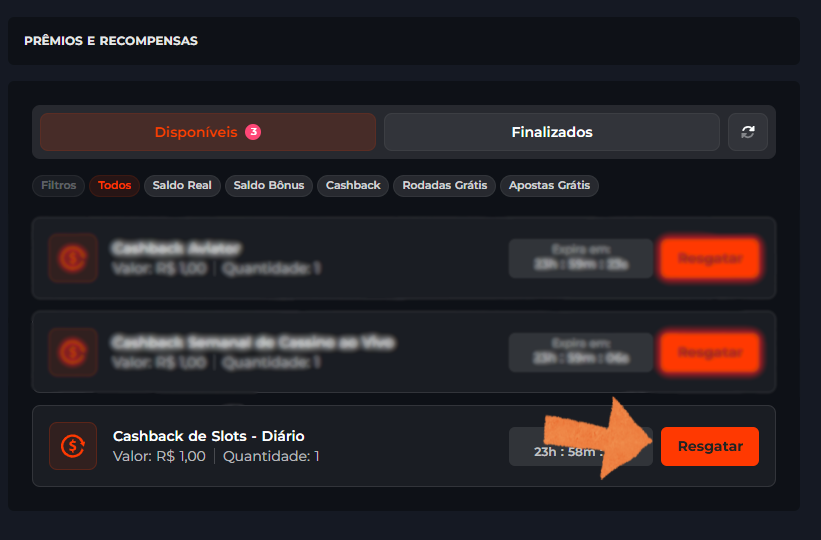Show only Apostas Grátis rewards

click(549, 185)
